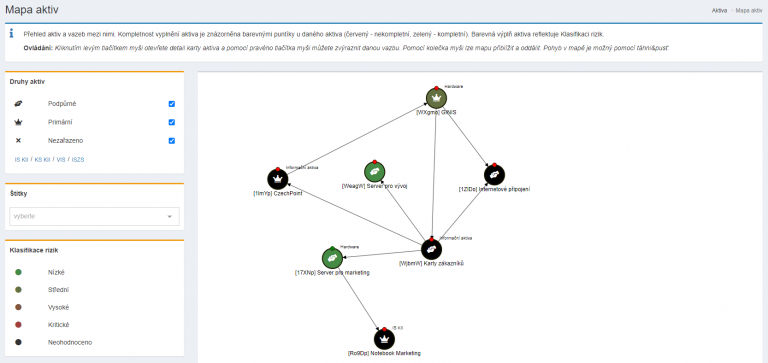
Task: Click the Kritické red risk swatch
Action: coord(18,325)
